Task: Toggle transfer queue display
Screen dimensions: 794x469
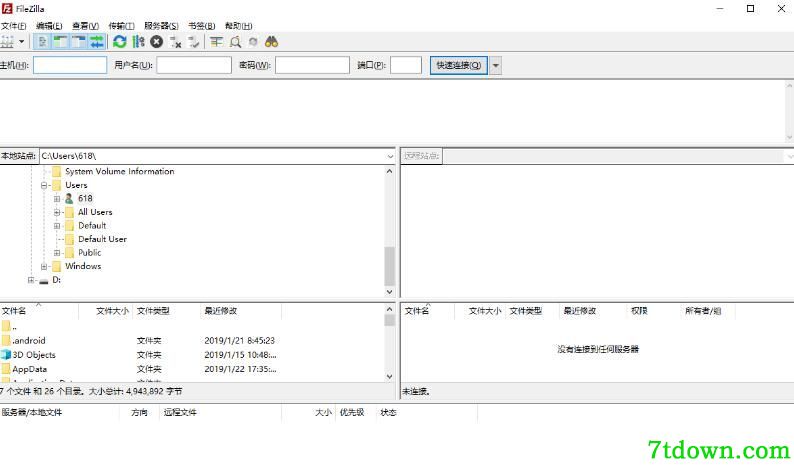Action: [x=97, y=42]
